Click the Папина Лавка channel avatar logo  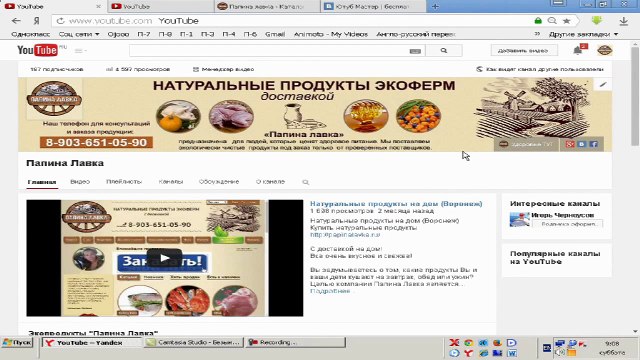point(54,99)
